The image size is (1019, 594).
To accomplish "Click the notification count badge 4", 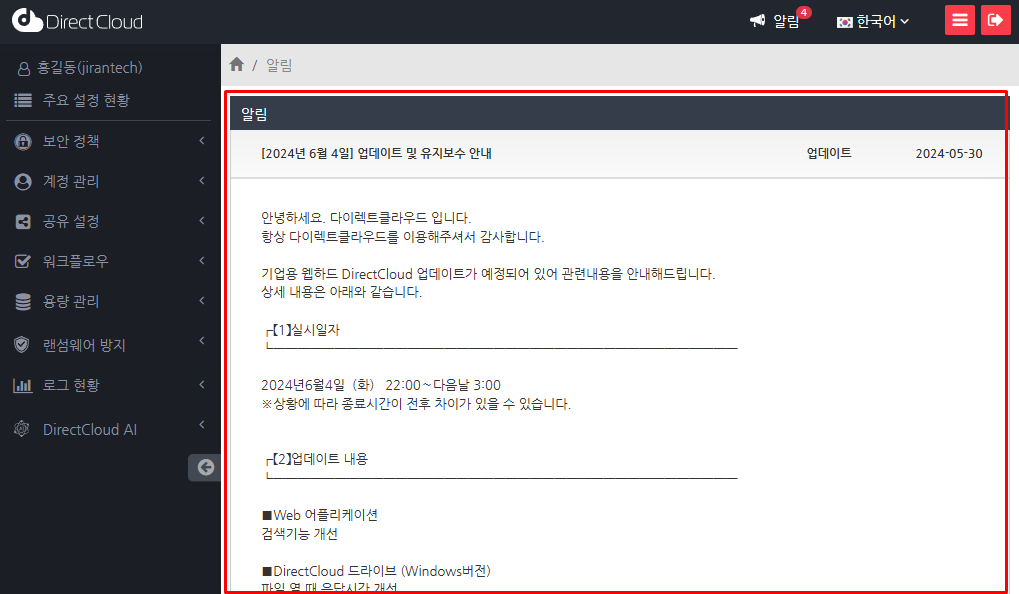I will click(x=804, y=13).
